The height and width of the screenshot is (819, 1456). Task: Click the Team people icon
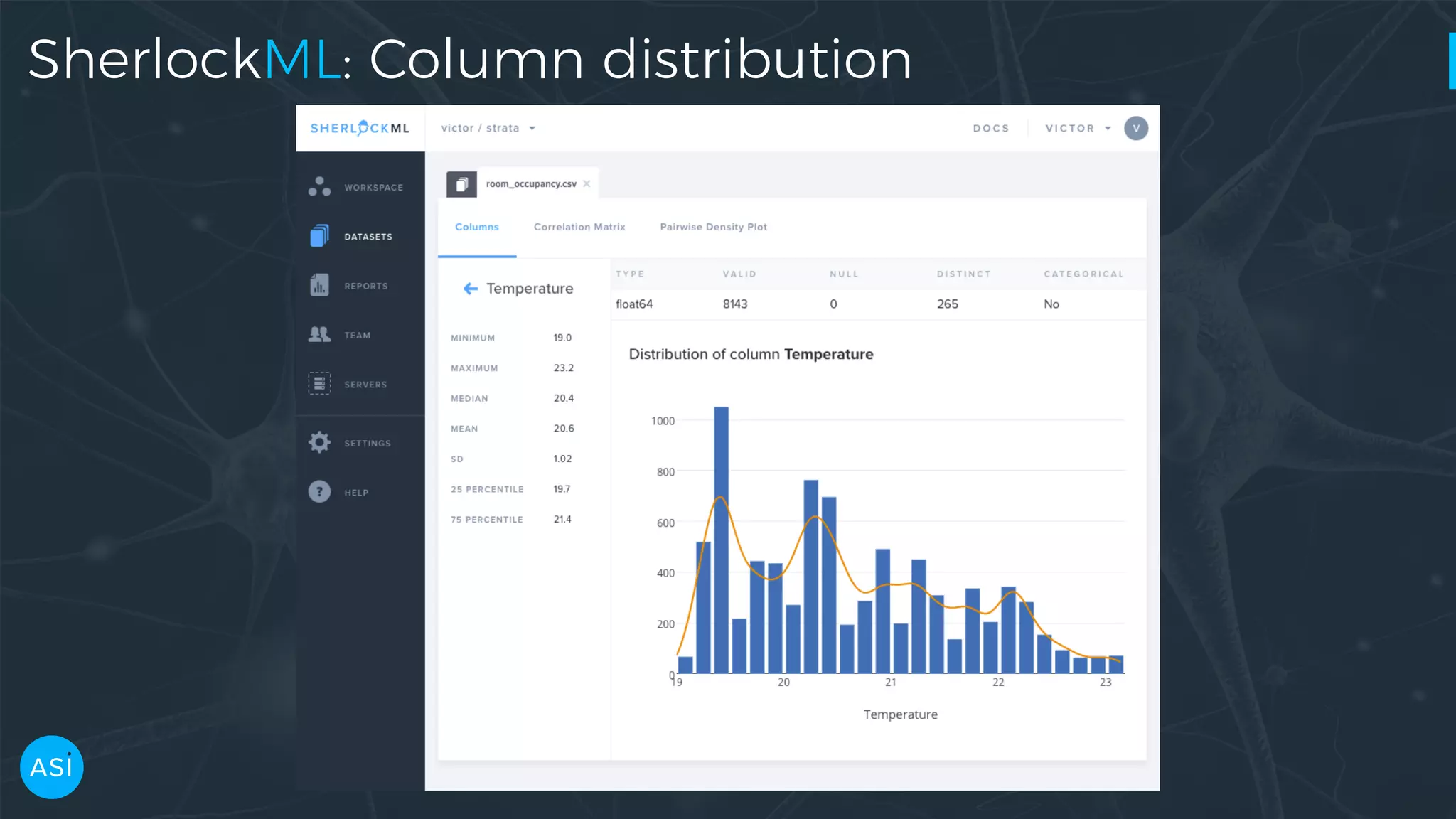point(319,334)
